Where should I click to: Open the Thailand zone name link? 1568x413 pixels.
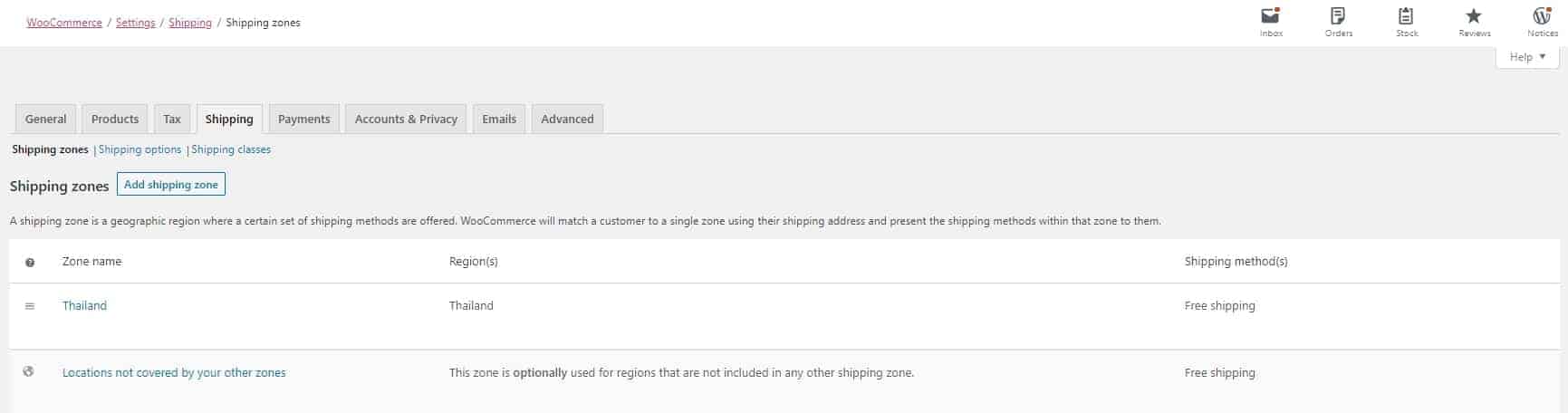pyautogui.click(x=84, y=306)
